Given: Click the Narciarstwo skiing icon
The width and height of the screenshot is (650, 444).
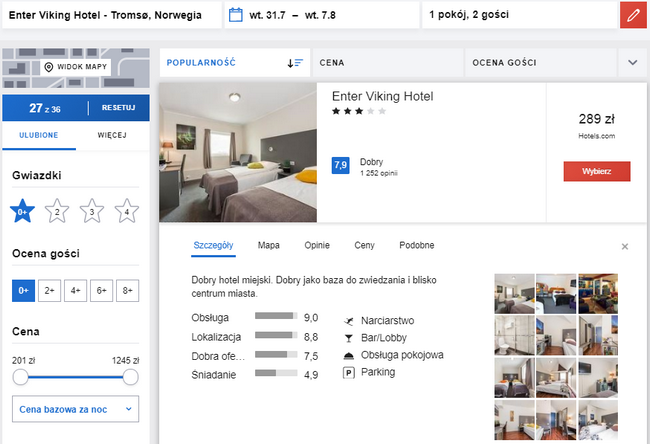Looking at the screenshot, I should point(349,321).
